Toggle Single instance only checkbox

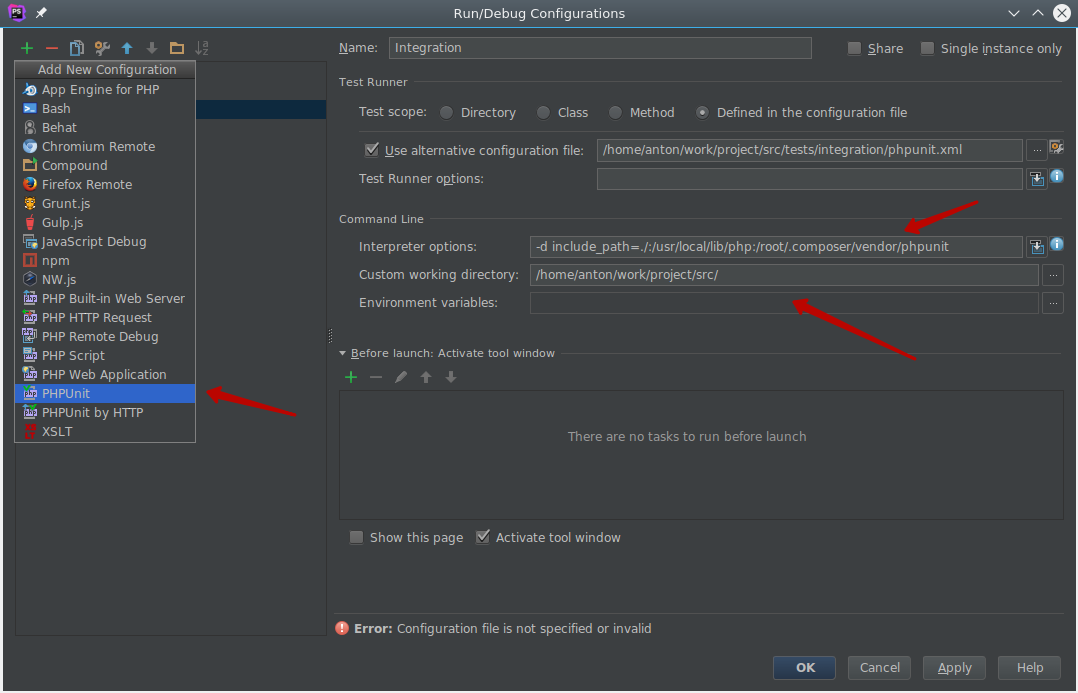click(x=927, y=48)
